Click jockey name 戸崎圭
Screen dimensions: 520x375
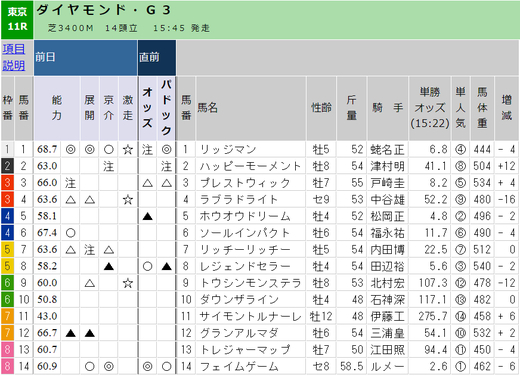point(387,183)
